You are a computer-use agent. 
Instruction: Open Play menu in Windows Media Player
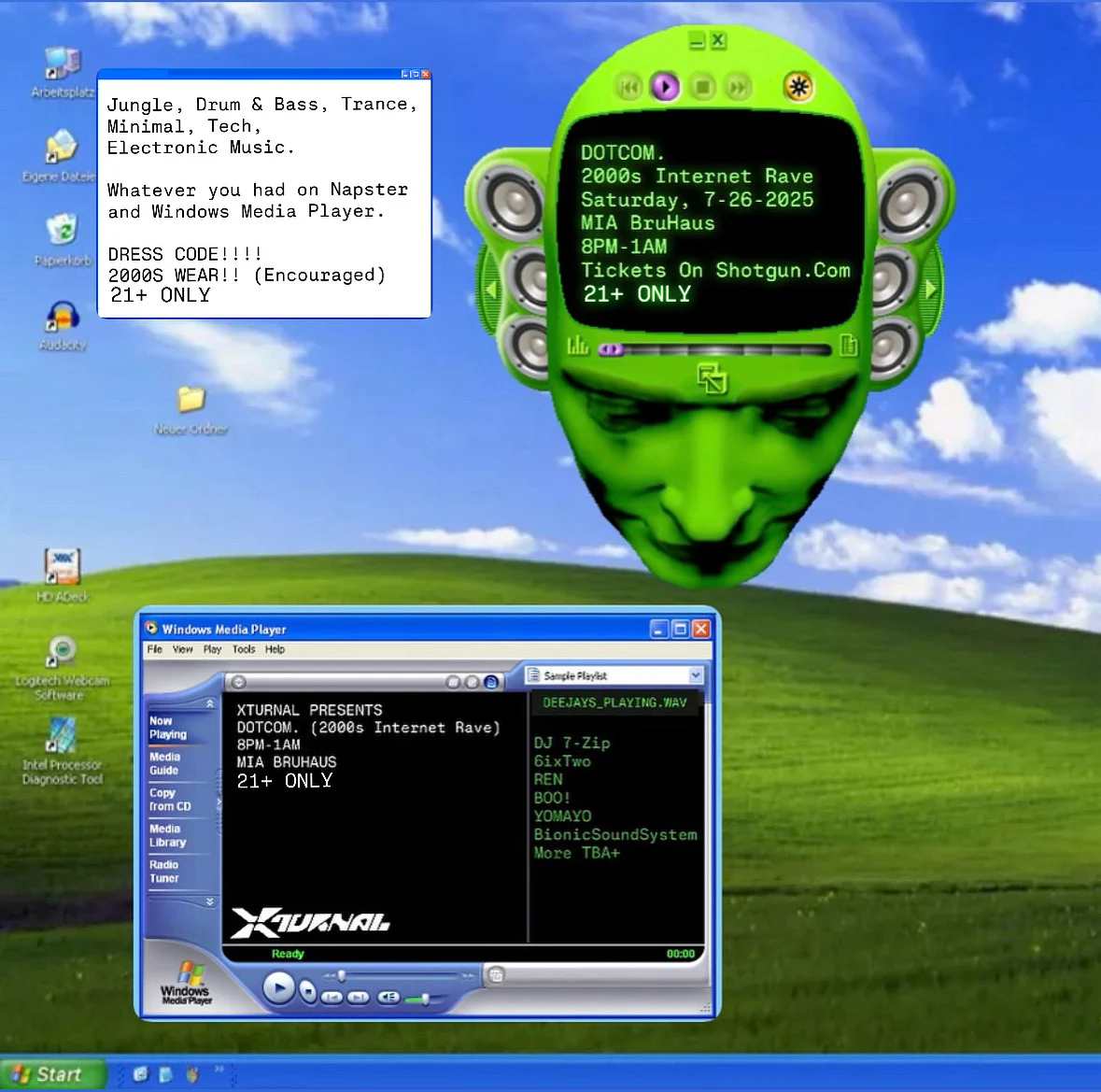coord(212,649)
